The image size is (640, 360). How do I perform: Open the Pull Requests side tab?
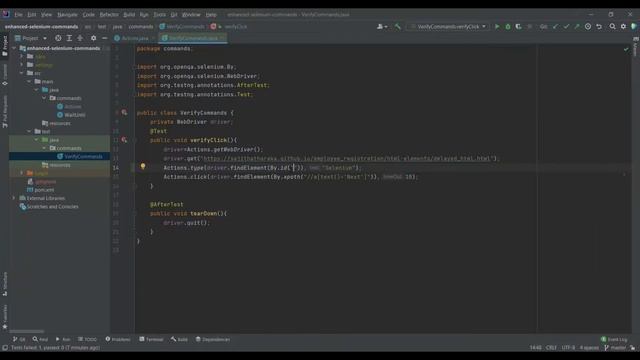pyautogui.click(x=4, y=111)
